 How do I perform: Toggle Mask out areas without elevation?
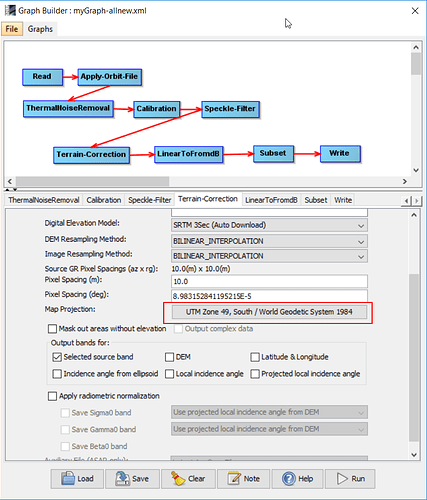click(x=52, y=329)
